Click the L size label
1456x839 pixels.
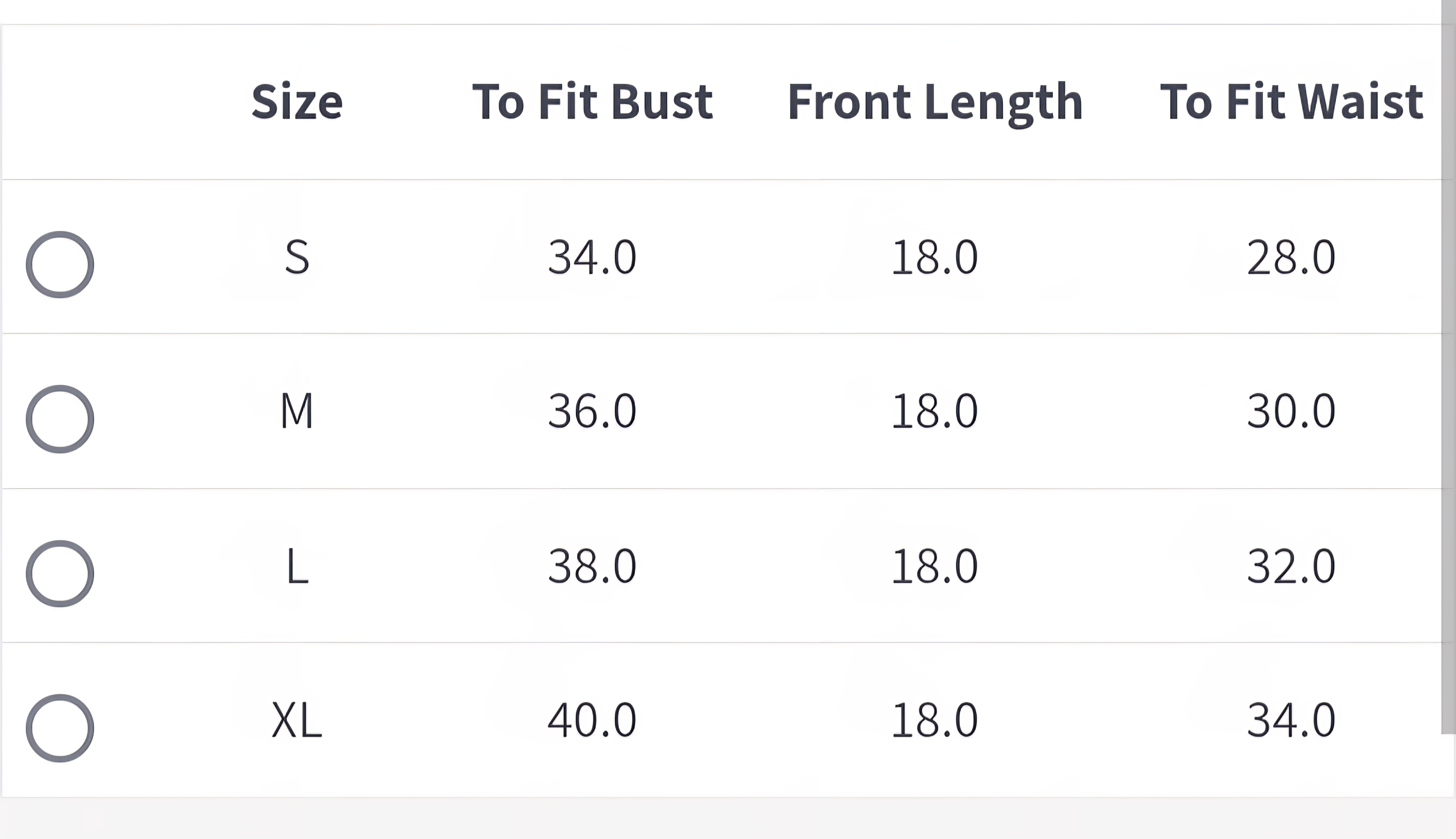297,566
